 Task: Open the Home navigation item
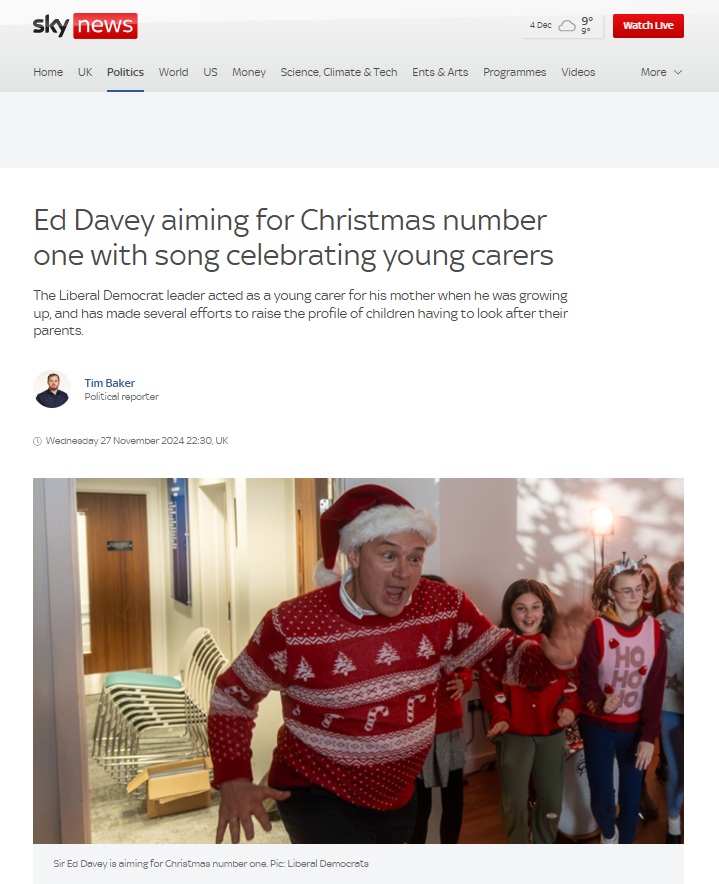click(x=48, y=72)
